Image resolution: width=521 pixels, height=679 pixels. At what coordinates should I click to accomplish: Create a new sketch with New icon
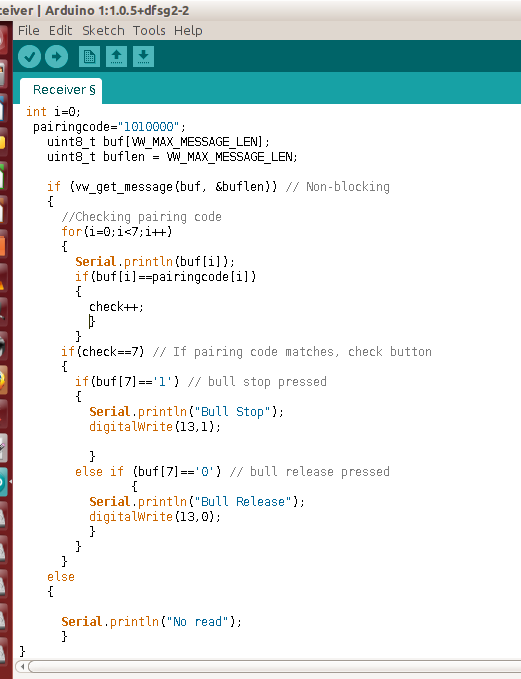click(89, 57)
